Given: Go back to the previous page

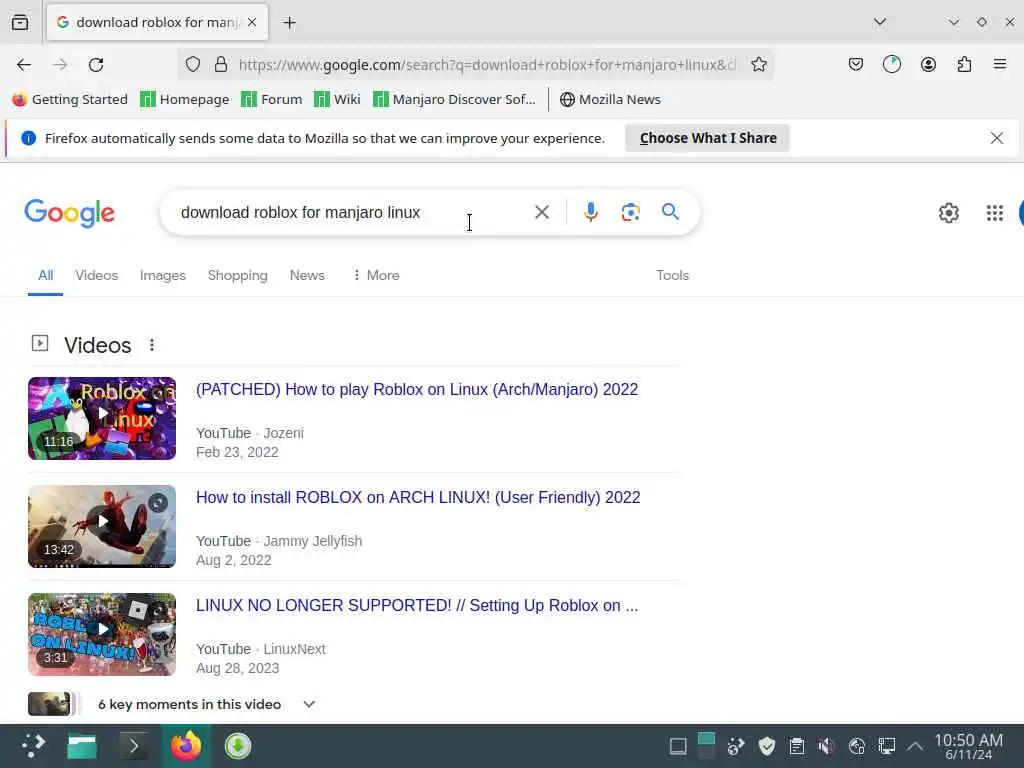Looking at the screenshot, I should tap(24, 65).
